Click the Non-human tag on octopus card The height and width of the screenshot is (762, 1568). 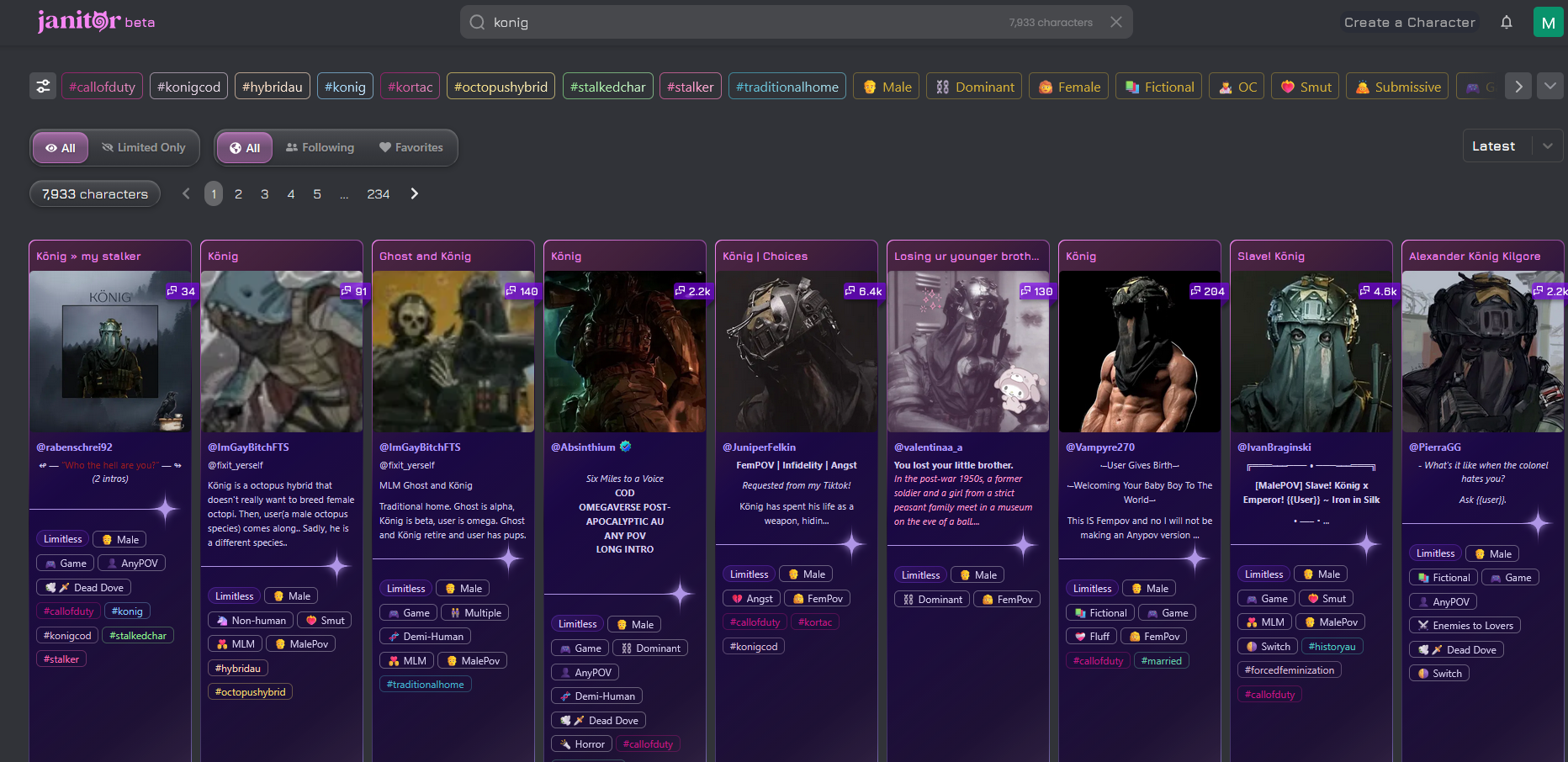click(x=251, y=621)
